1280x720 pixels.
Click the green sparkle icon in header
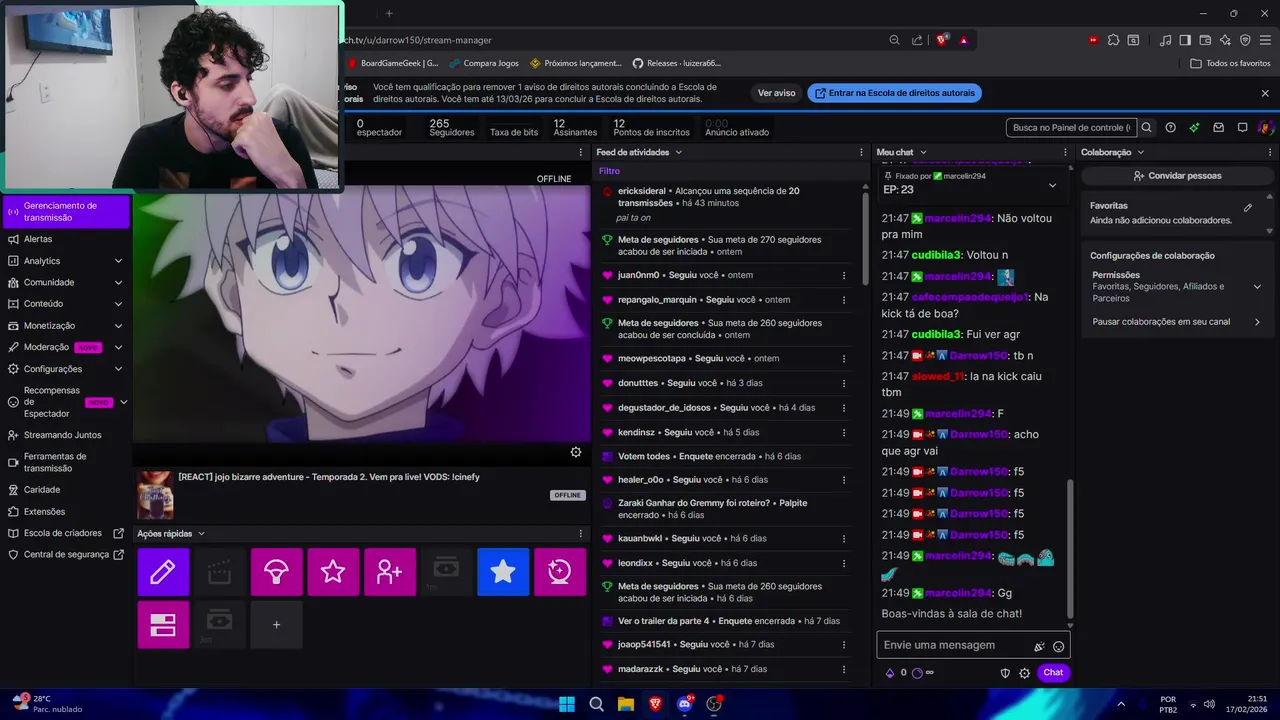(x=1194, y=128)
